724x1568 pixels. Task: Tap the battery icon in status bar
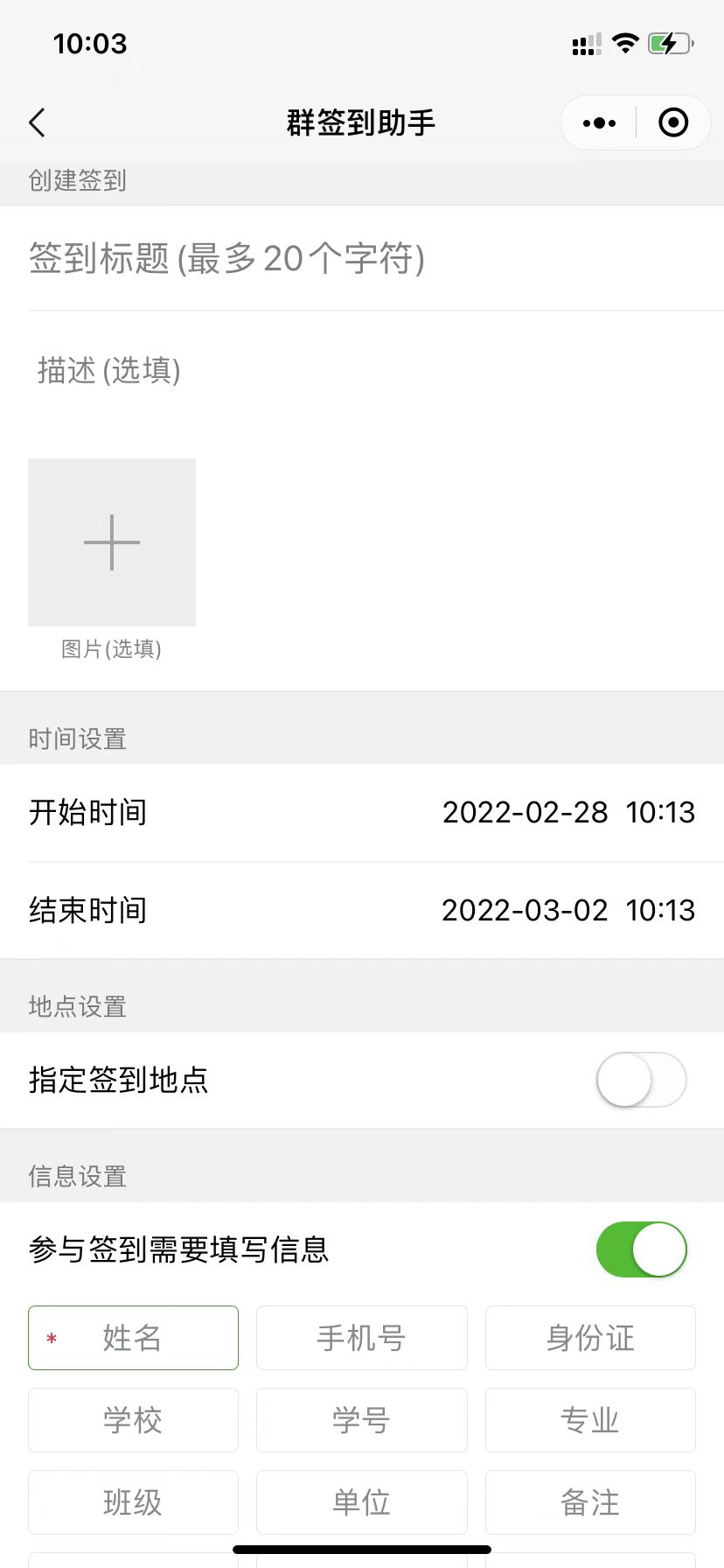670,44
